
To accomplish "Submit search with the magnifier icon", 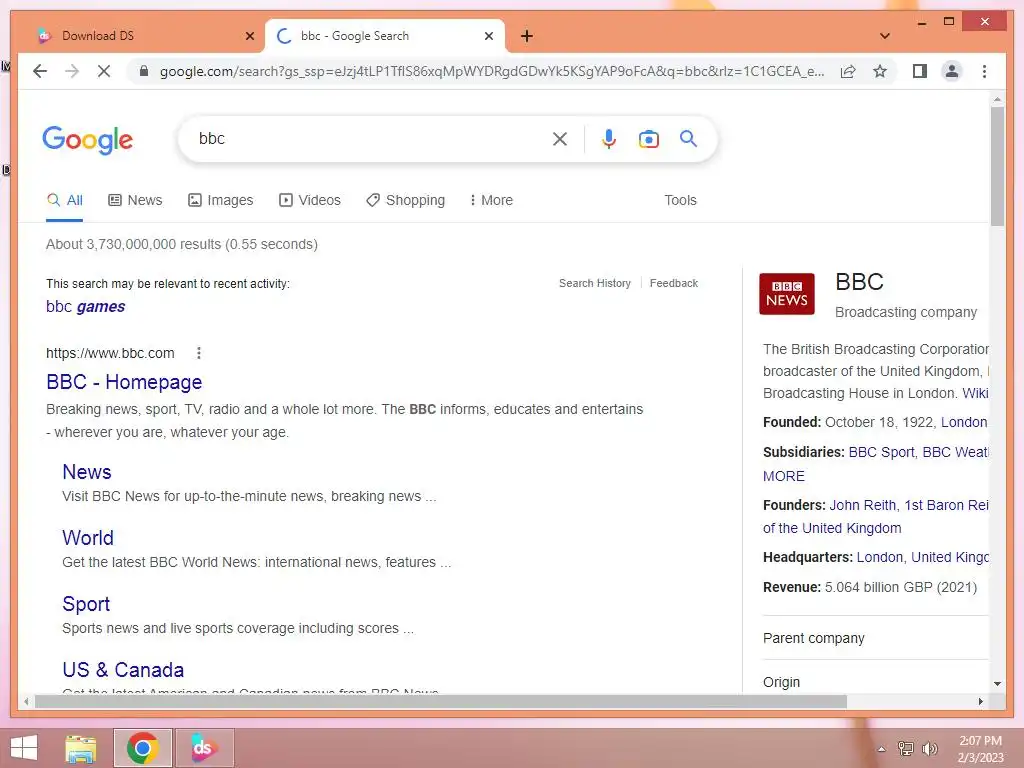I will (688, 138).
